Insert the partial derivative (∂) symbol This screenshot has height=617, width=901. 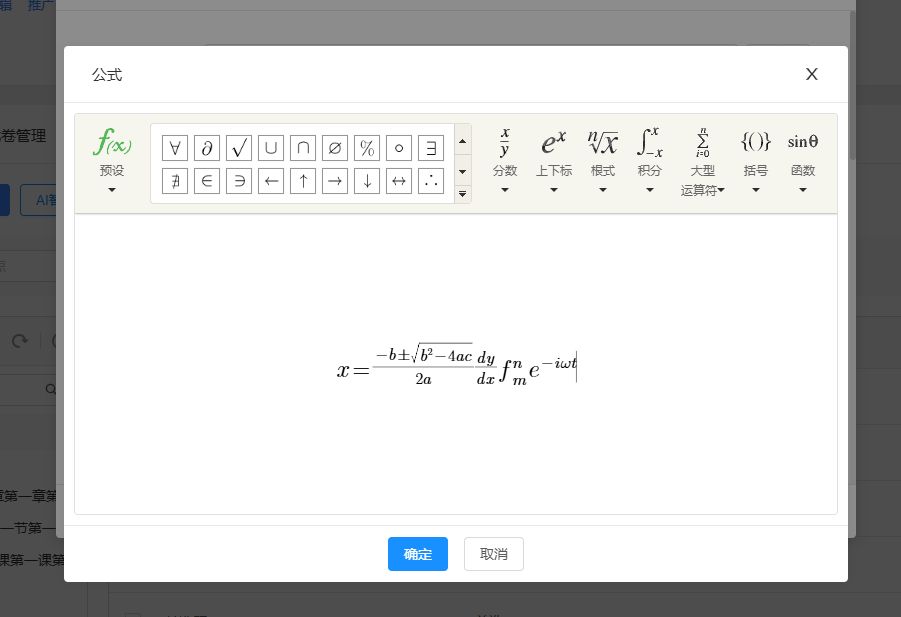click(x=207, y=148)
